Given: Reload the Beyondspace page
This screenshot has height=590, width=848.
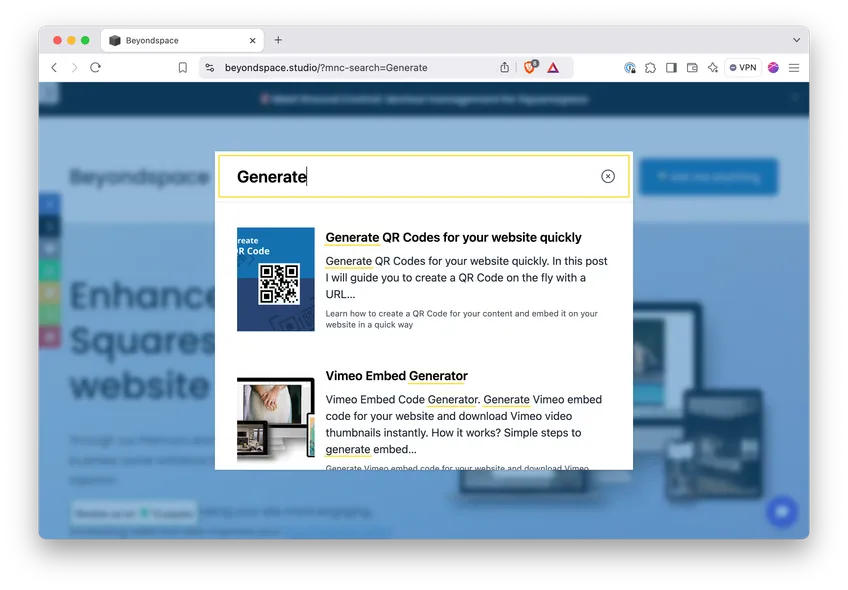Looking at the screenshot, I should pyautogui.click(x=95, y=67).
